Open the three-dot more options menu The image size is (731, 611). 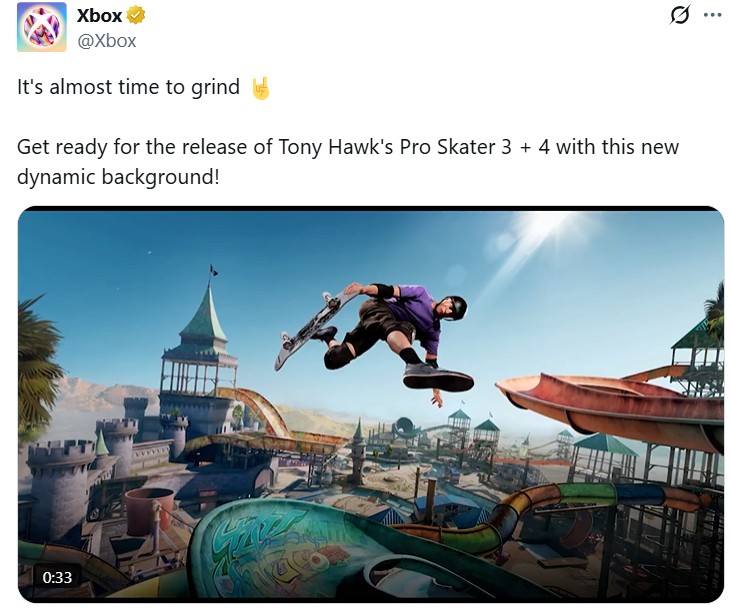(712, 15)
